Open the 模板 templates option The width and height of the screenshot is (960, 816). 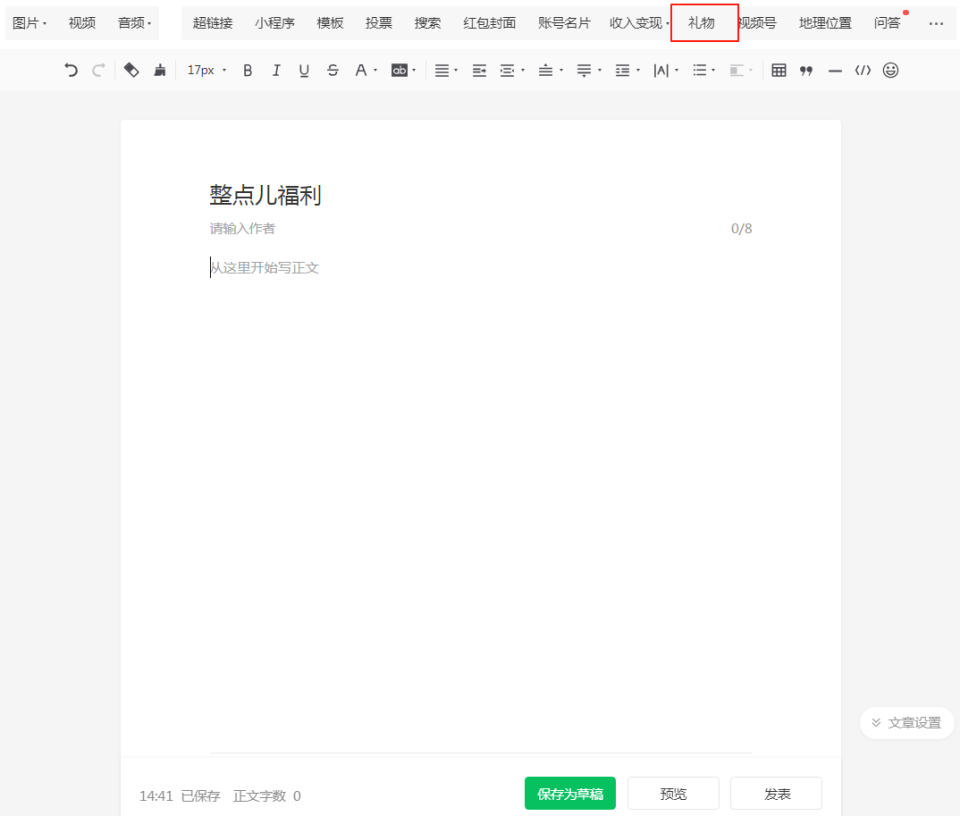coord(329,23)
